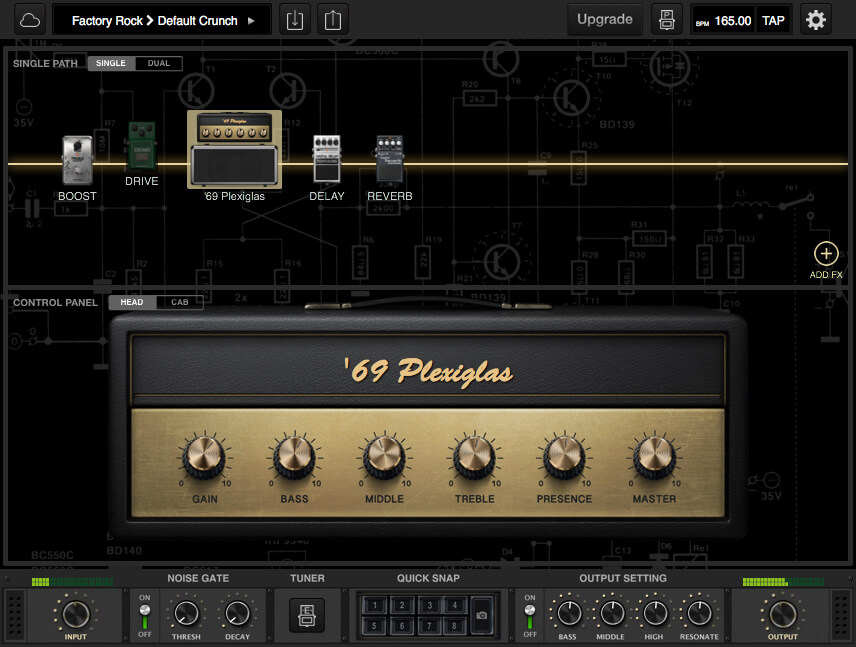Click the output setting HIGH knob

655,613
